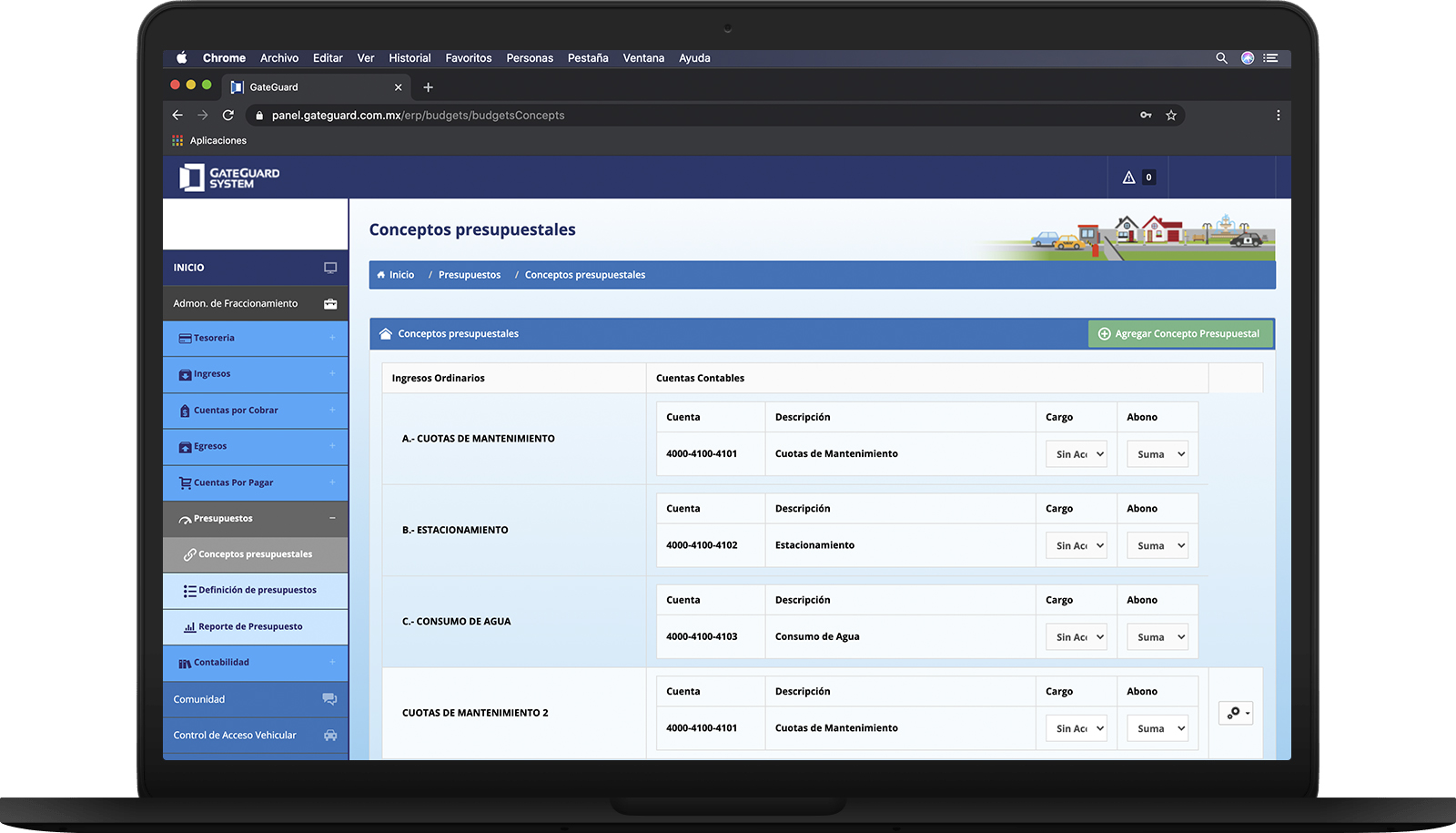Open Definición de presupuestos sidebar item
1456x833 pixels.
256,591
